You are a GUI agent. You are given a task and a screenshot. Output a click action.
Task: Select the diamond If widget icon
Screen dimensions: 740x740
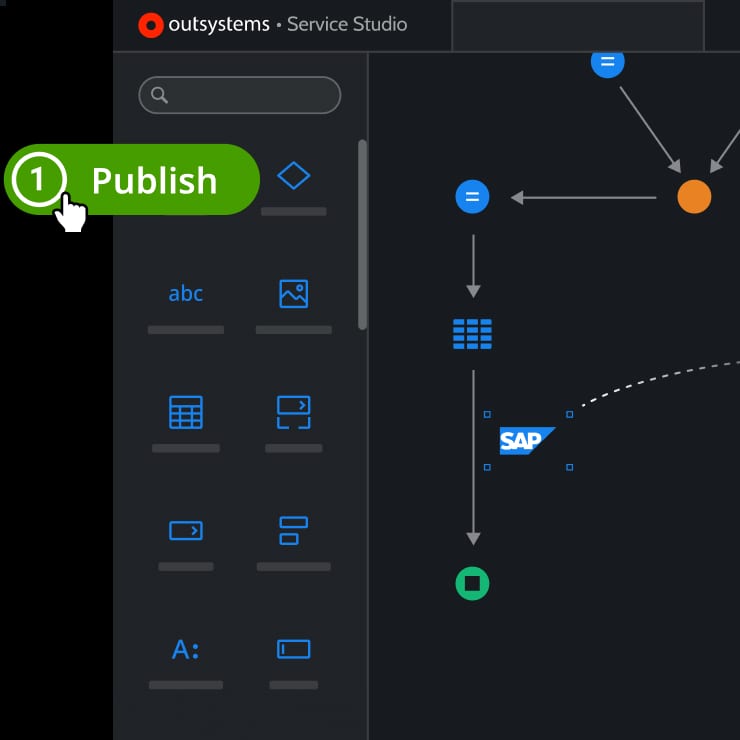pos(293,176)
